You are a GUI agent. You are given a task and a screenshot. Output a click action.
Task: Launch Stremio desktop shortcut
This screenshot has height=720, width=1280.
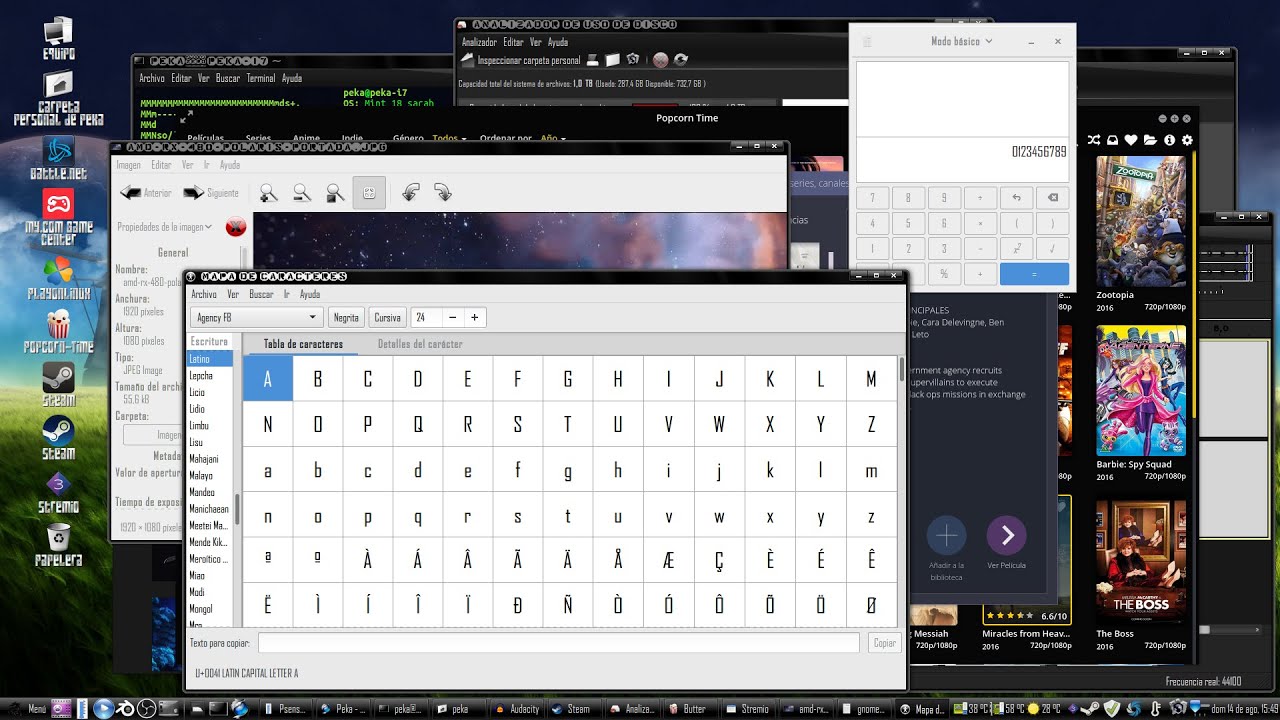[x=58, y=493]
